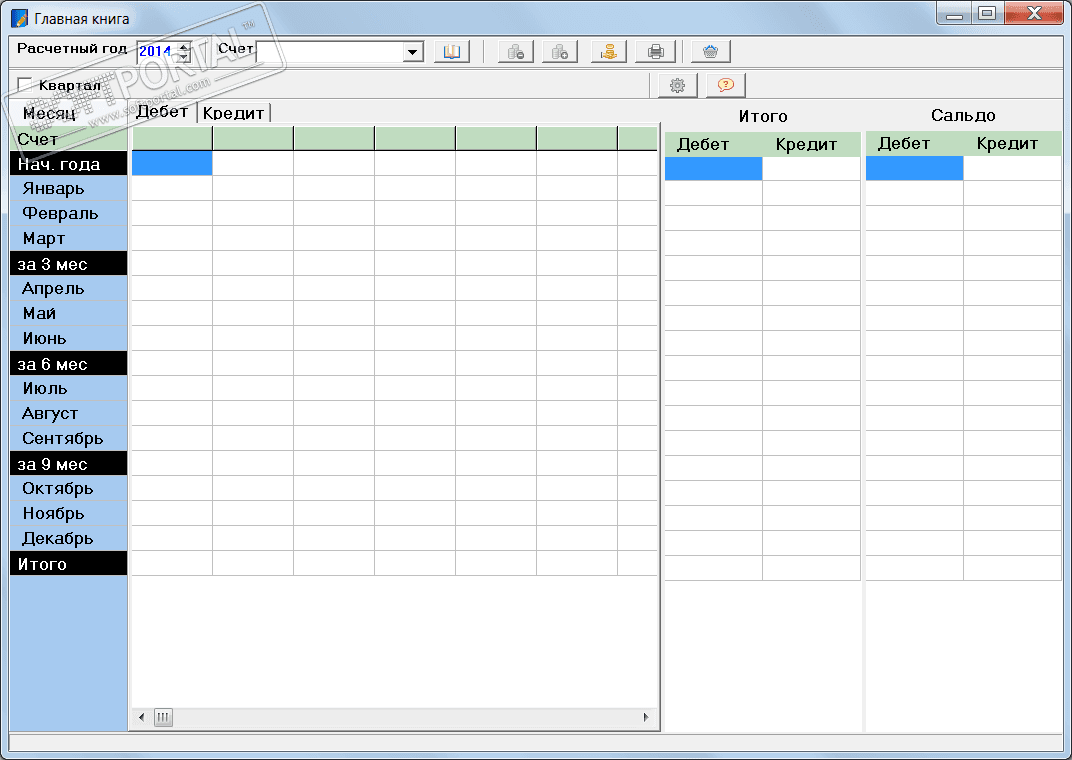Select the Июль row label
Image resolution: width=1072 pixels, height=760 pixels.
[x=68, y=388]
